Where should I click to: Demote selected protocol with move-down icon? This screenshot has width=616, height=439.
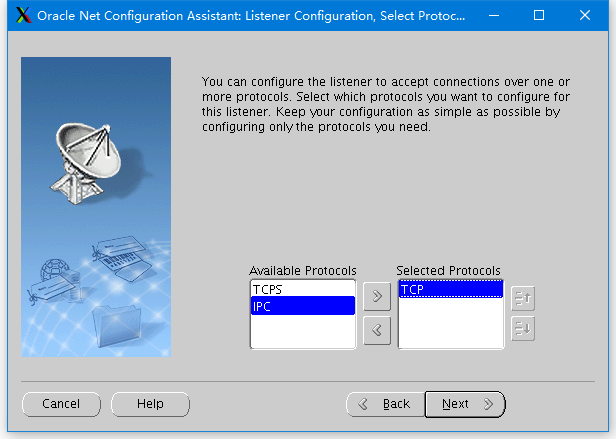[523, 329]
